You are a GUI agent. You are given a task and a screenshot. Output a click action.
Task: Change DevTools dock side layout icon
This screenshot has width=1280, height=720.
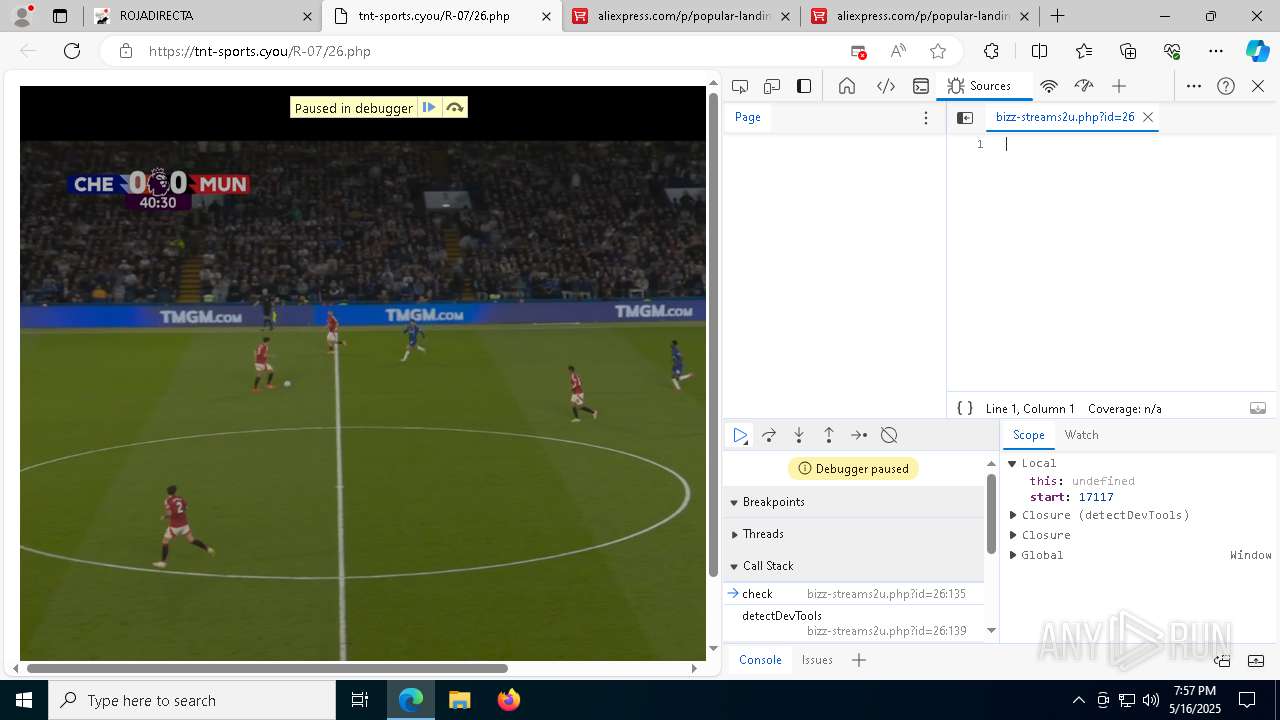[x=804, y=86]
